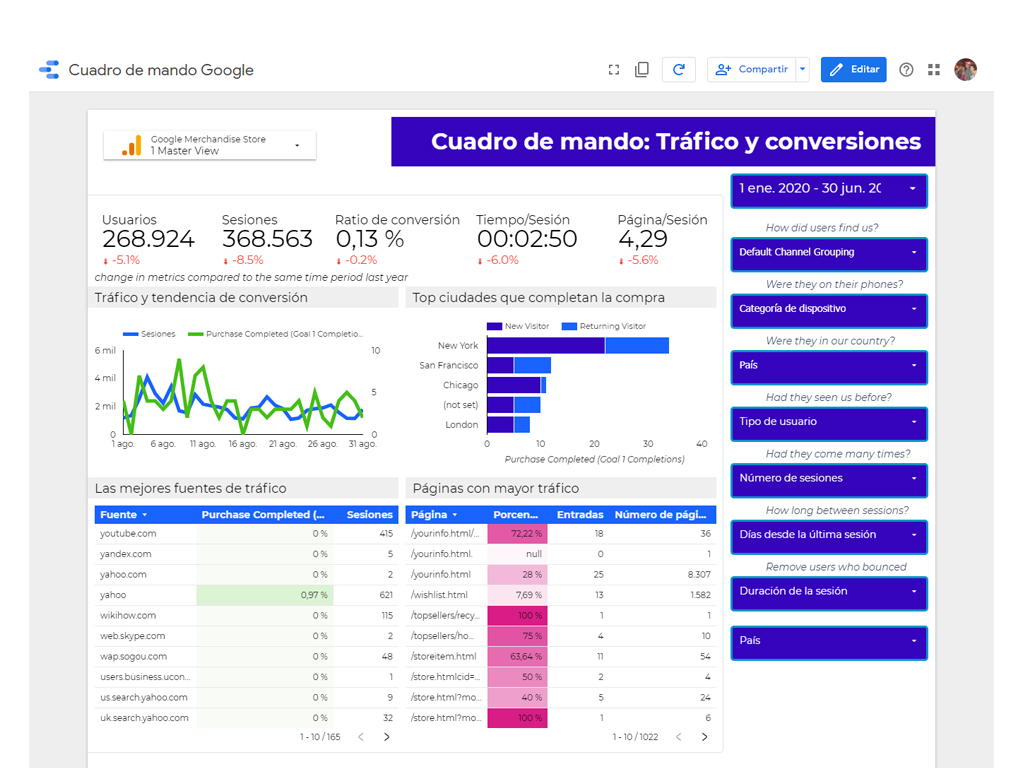This screenshot has width=1024, height=768.
Task: Click the fullscreen presentation icon
Action: (x=614, y=70)
